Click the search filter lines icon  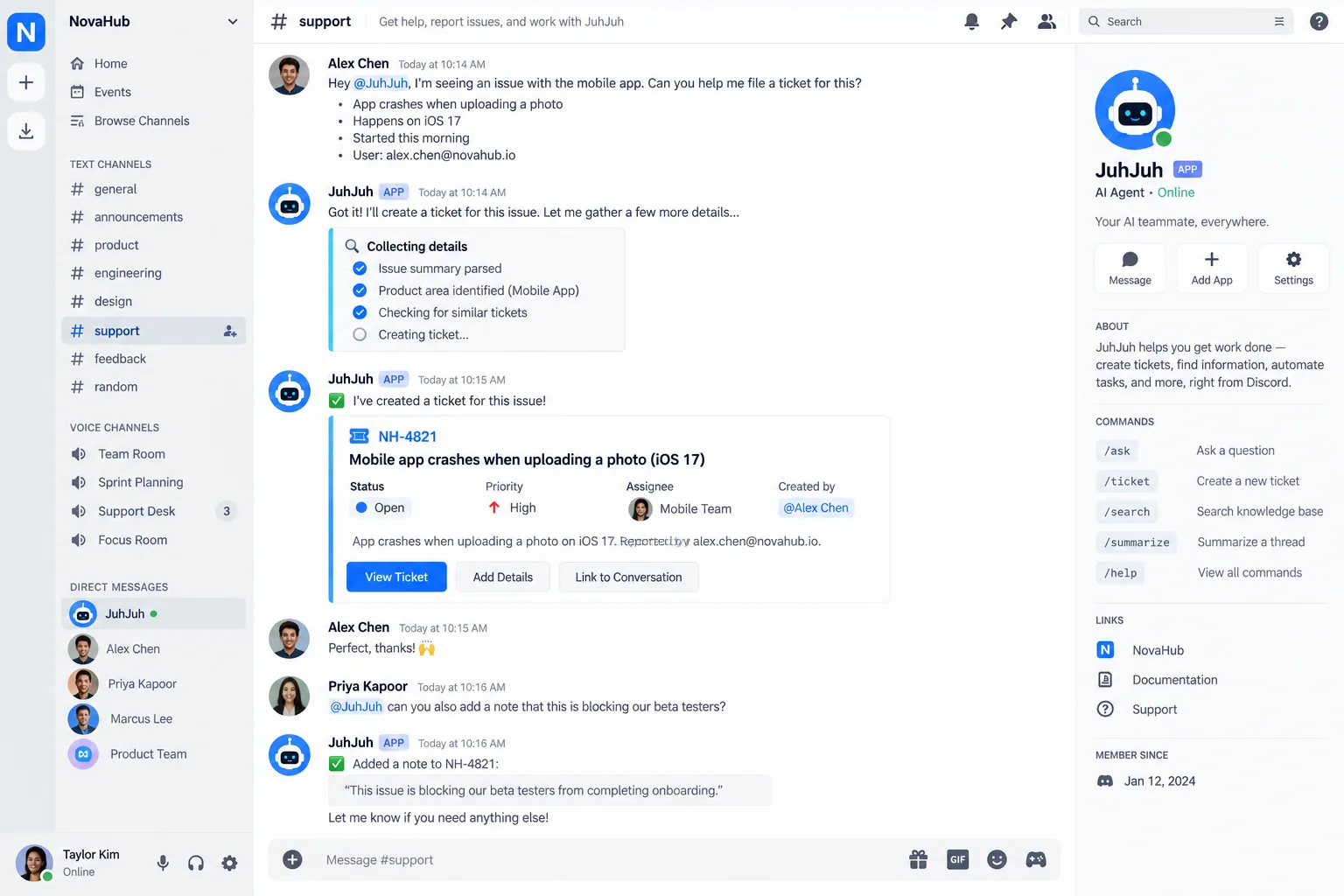pyautogui.click(x=1279, y=22)
